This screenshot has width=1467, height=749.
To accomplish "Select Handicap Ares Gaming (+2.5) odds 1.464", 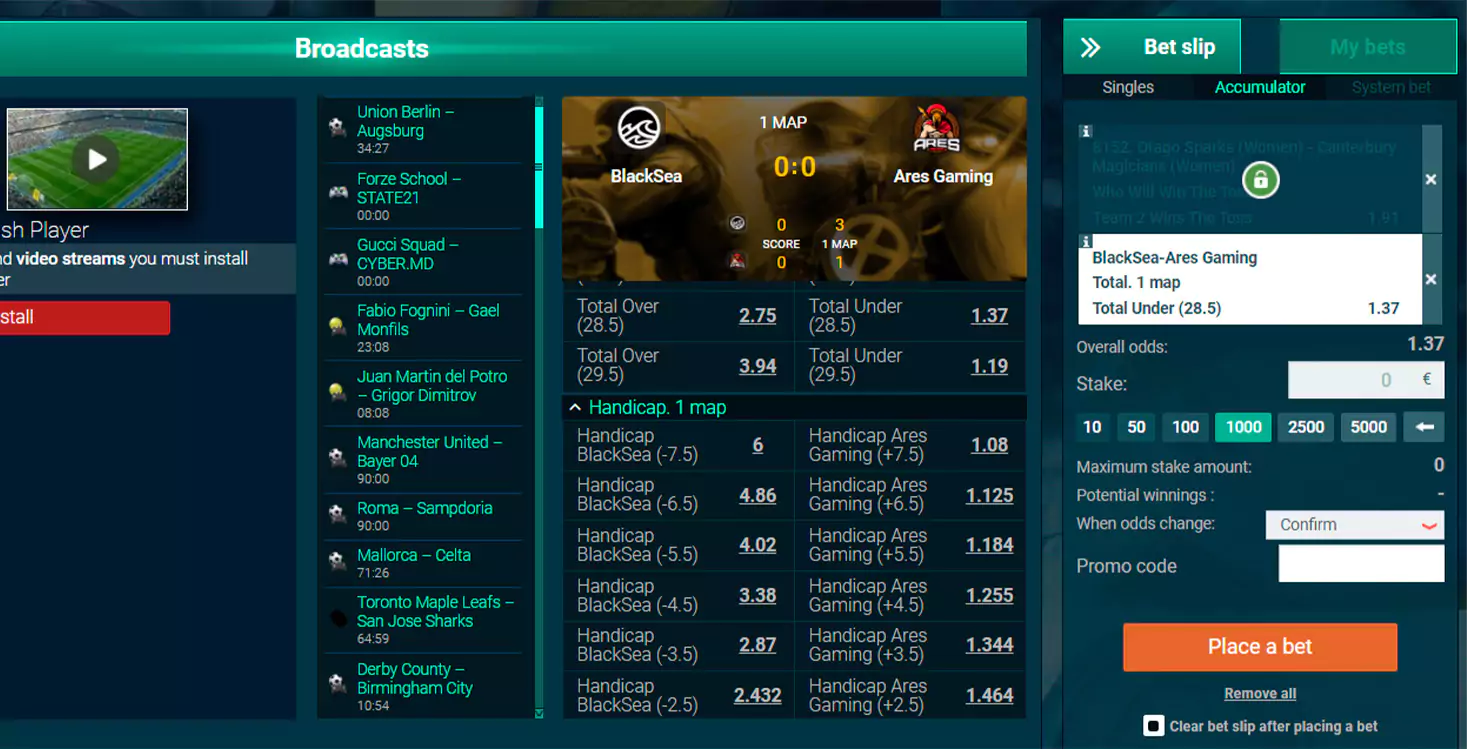I will tap(989, 695).
